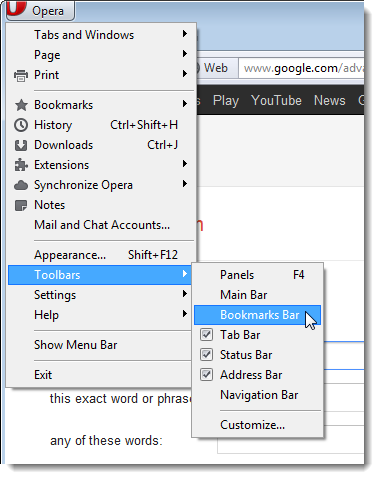
Task: Expand arrow beside Extensions
Action: (185, 164)
